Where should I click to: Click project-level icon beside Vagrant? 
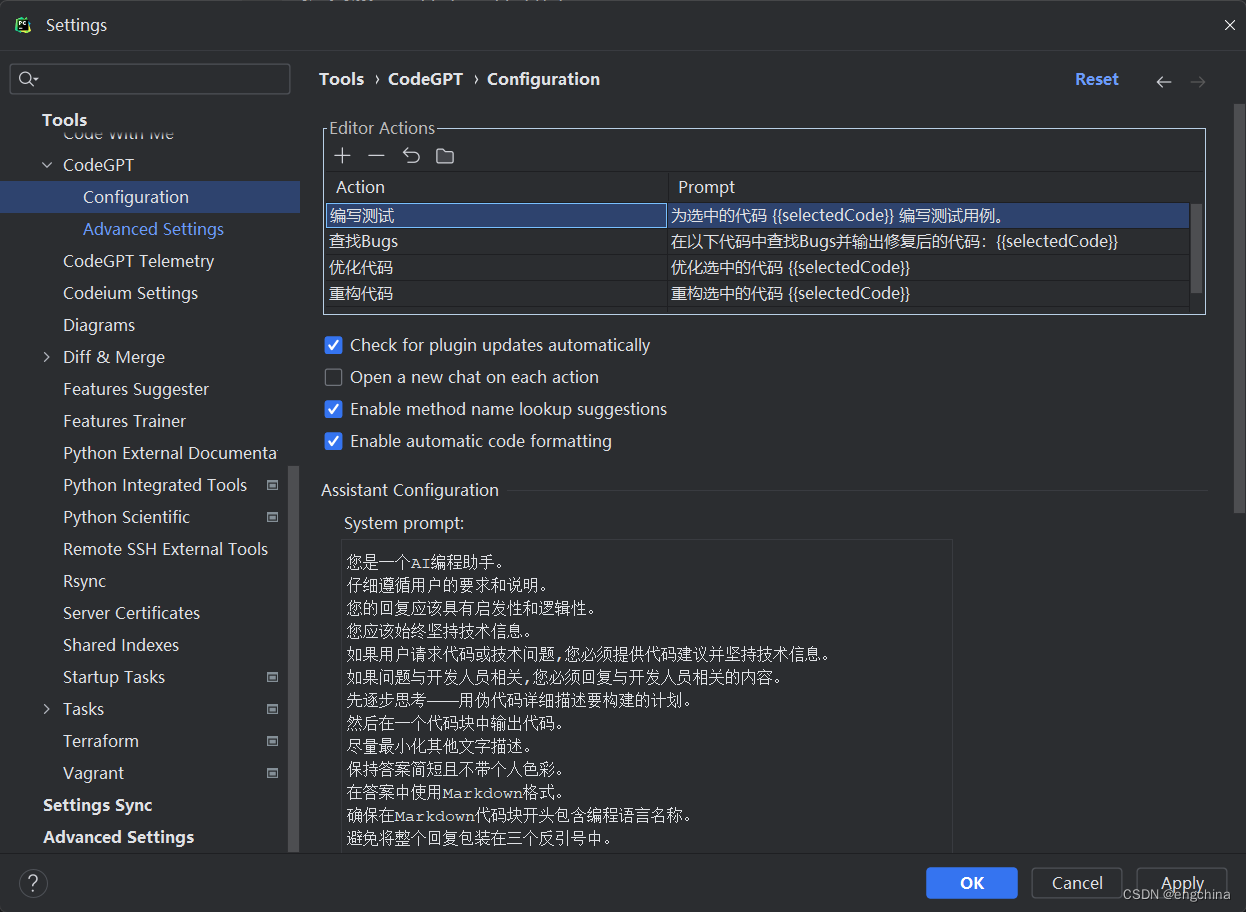[273, 773]
